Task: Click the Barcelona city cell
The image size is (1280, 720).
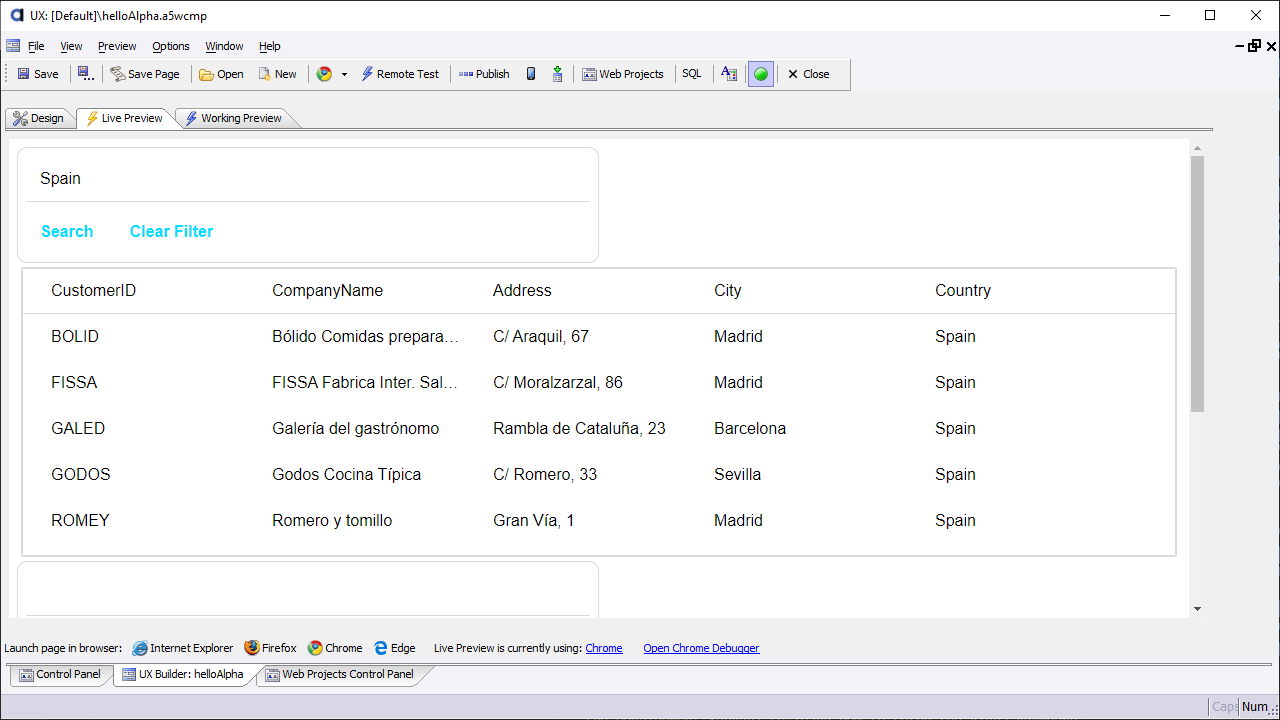Action: [x=750, y=428]
